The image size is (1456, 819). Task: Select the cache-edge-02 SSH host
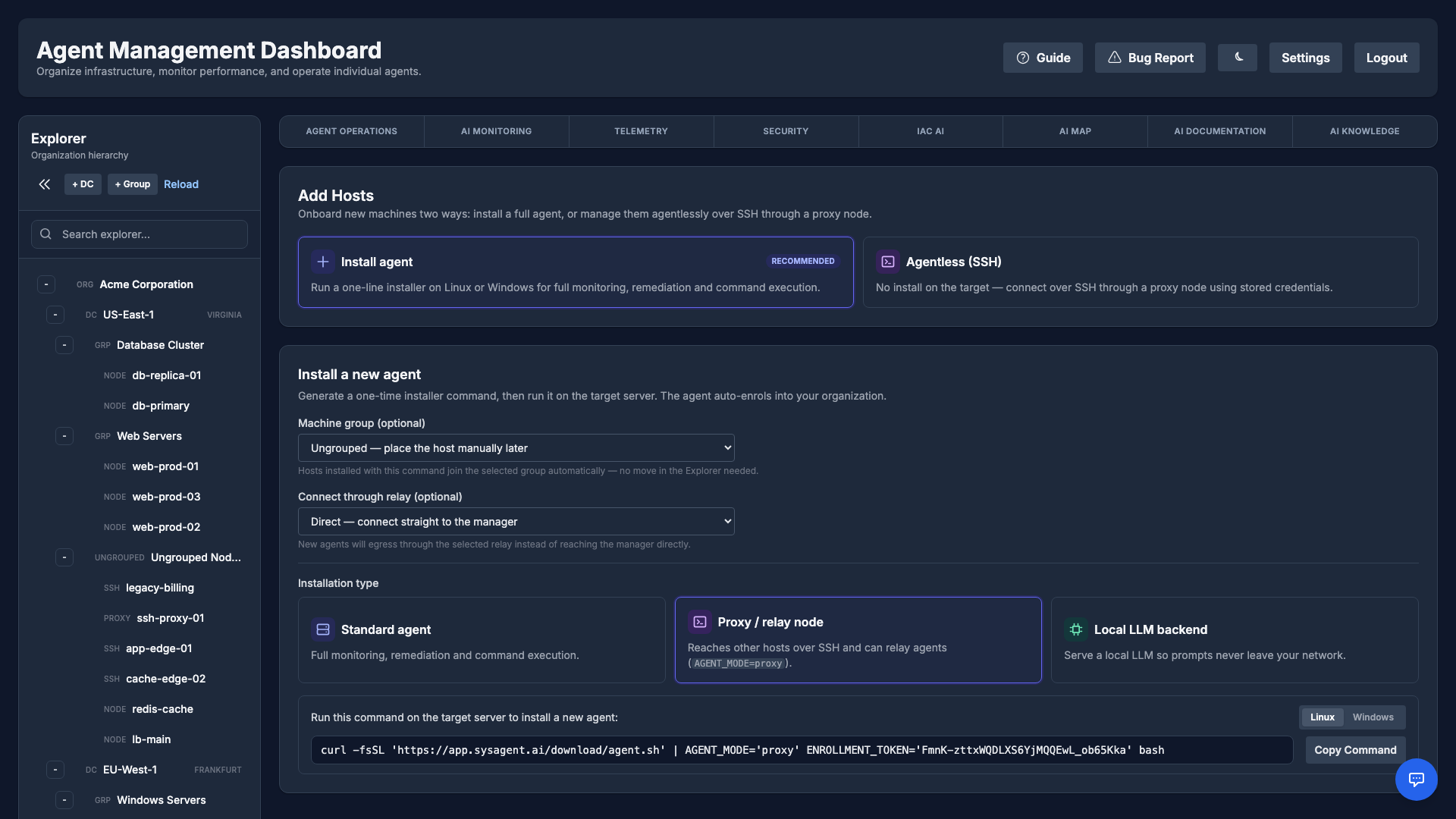[165, 679]
